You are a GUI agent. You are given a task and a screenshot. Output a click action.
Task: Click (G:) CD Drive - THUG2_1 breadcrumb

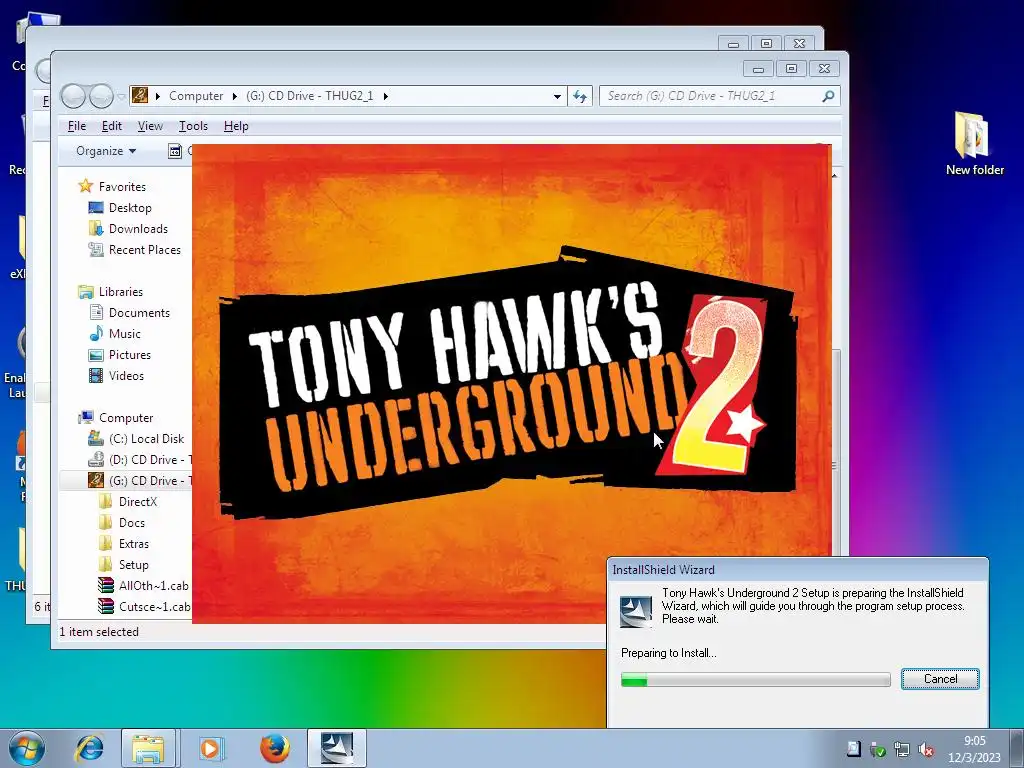[310, 96]
